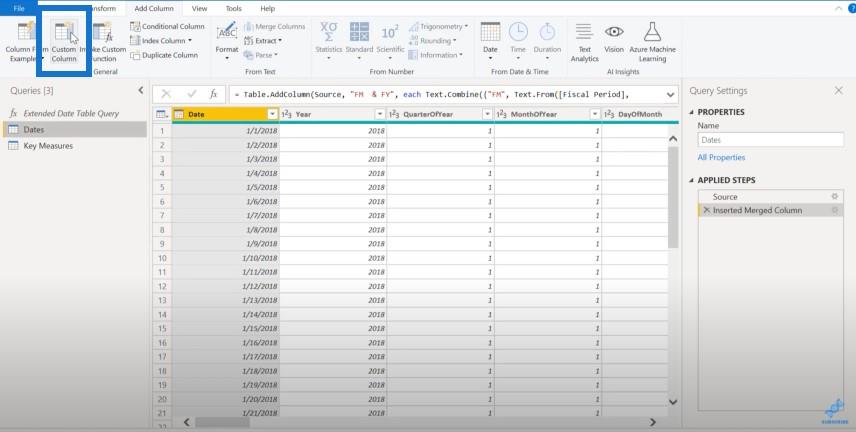The width and height of the screenshot is (856, 432).
Task: Open the Extract dropdown
Action: [263, 40]
